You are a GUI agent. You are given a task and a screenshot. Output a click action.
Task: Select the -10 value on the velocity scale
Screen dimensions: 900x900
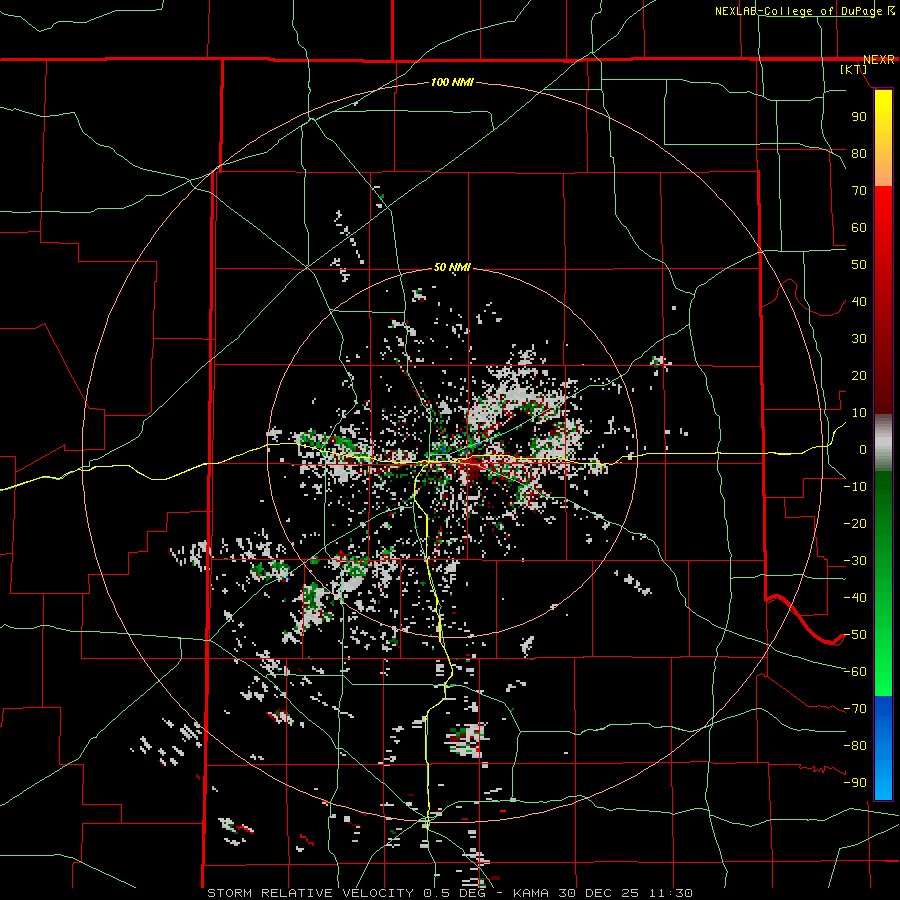coord(855,487)
